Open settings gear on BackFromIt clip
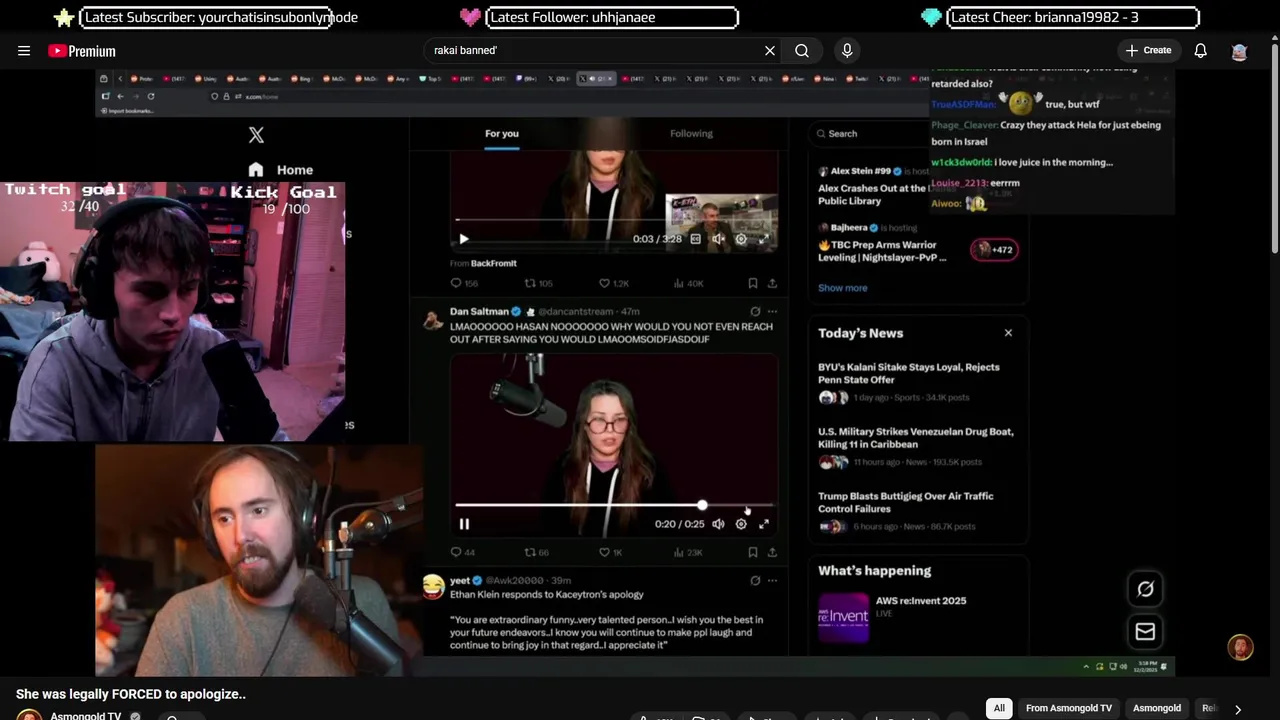The height and width of the screenshot is (720, 1280). pyautogui.click(x=741, y=239)
